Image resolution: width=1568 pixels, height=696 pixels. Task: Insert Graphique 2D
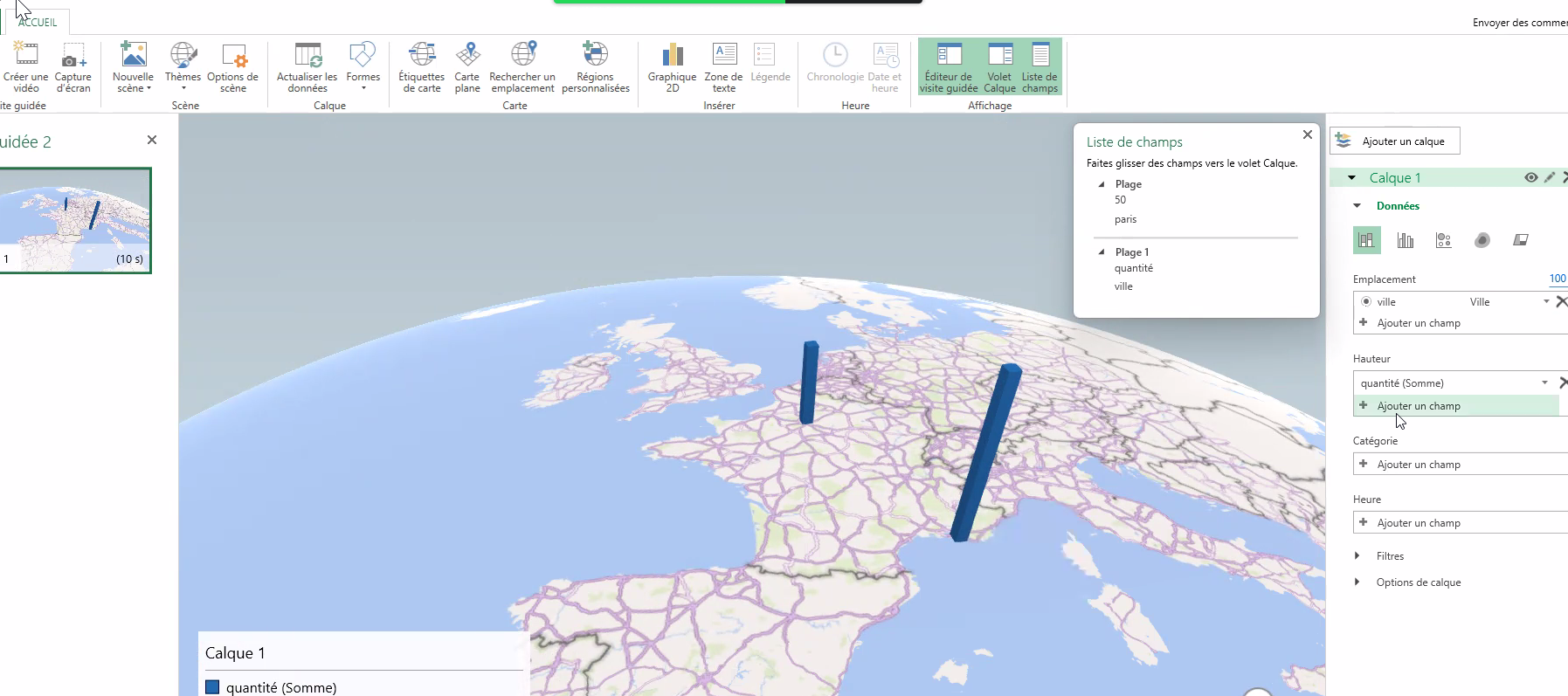[672, 67]
